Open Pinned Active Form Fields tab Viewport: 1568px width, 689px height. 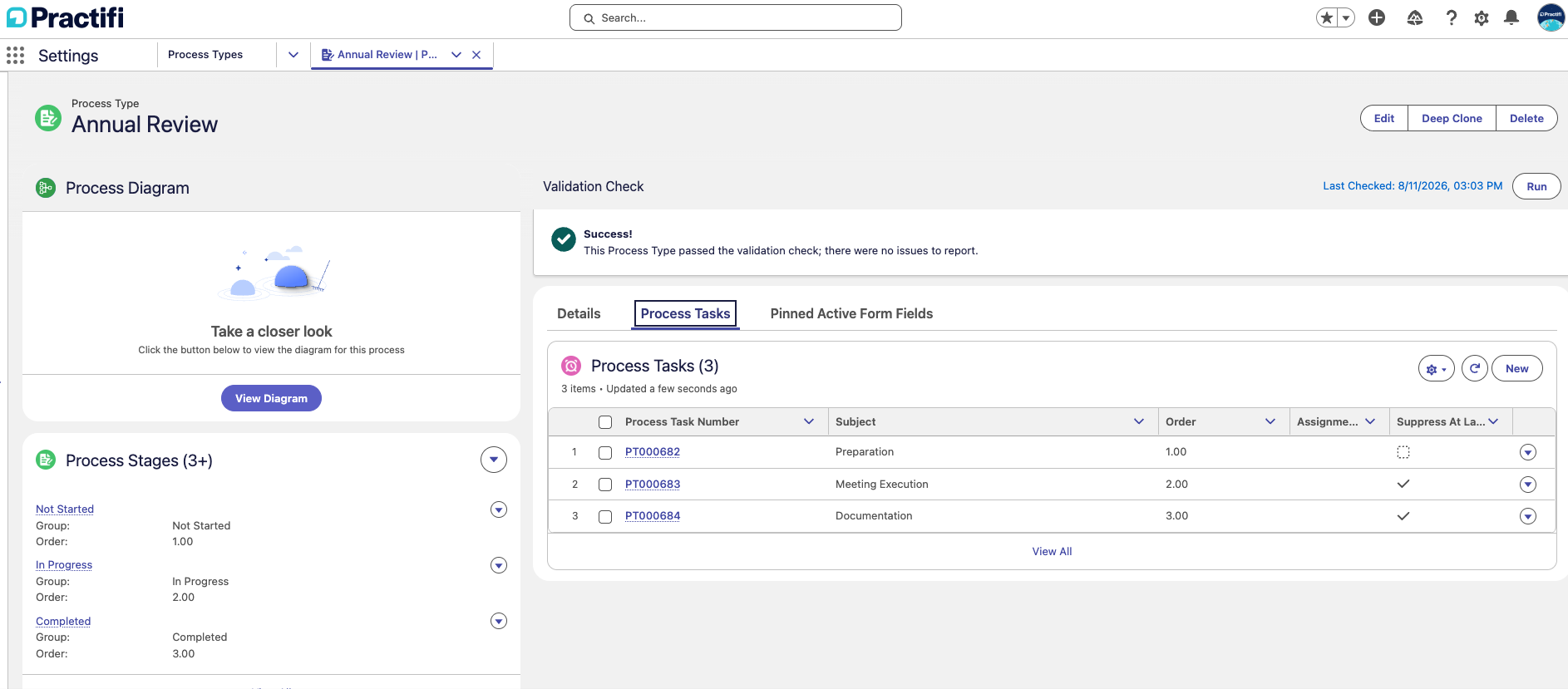(x=851, y=313)
